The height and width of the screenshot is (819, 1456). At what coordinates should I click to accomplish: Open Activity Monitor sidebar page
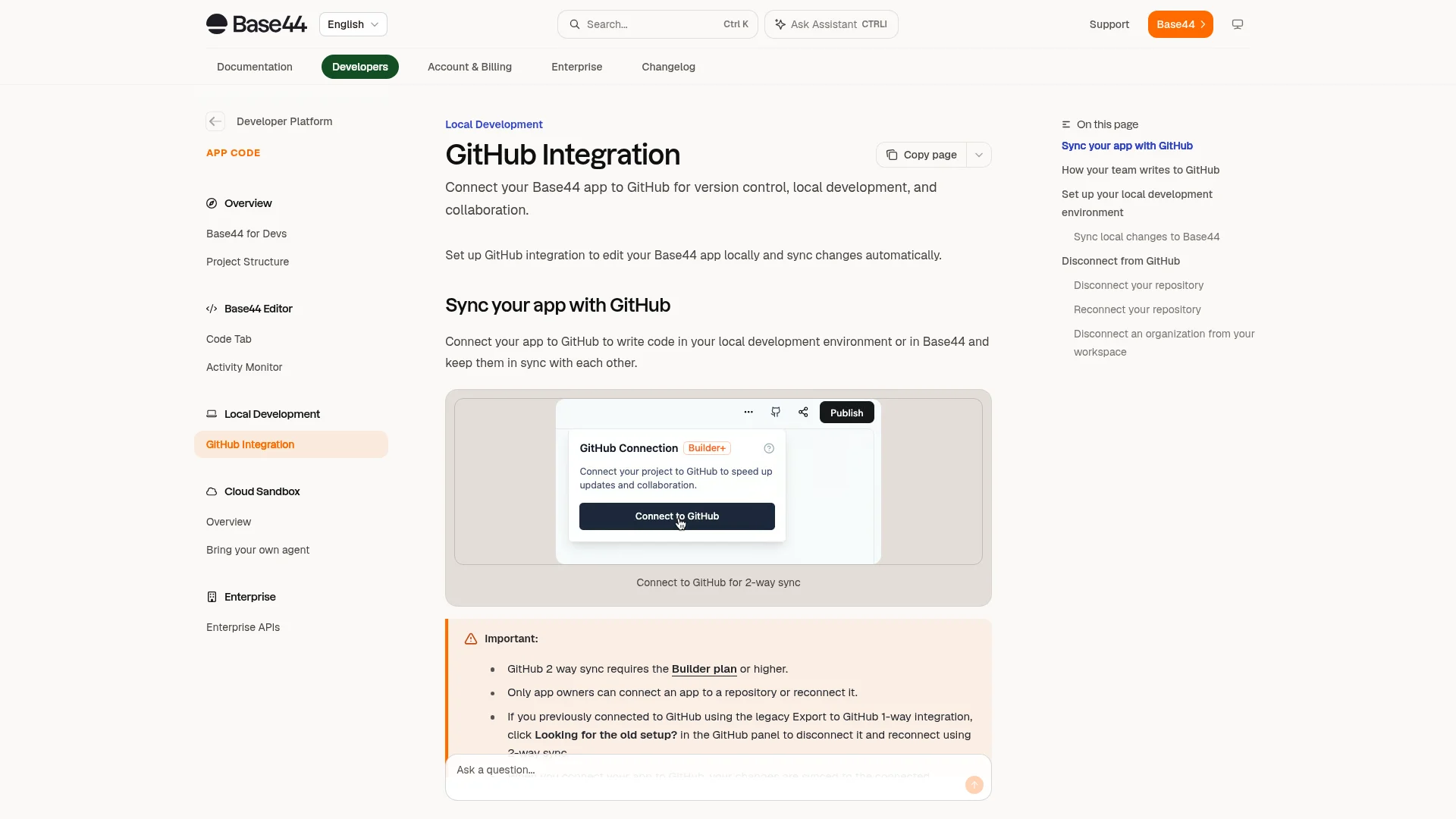(244, 367)
